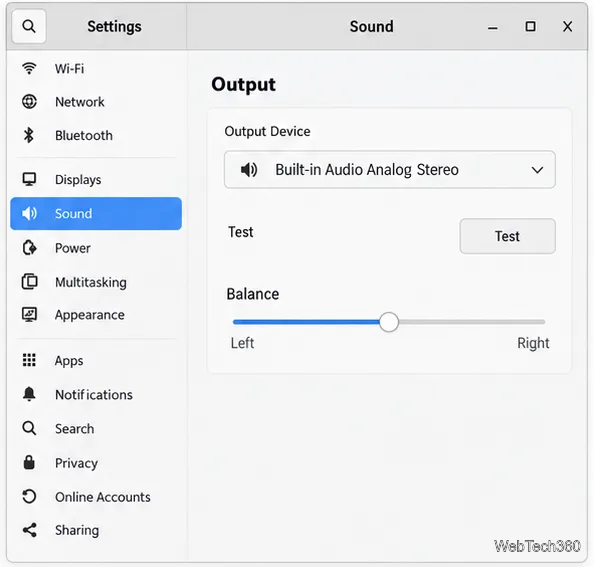Click the Displays monitor icon
This screenshot has height=567, width=594.
coord(29,179)
